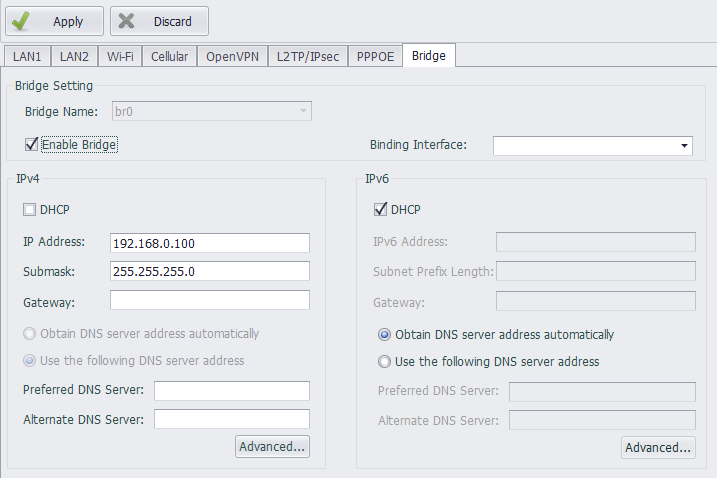The image size is (717, 478).
Task: Switch to the PPPOE tab
Action: click(x=375, y=57)
